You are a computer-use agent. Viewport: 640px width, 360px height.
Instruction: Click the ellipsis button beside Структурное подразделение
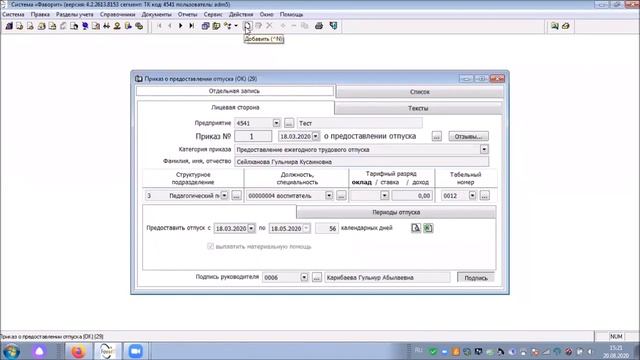click(x=236, y=196)
